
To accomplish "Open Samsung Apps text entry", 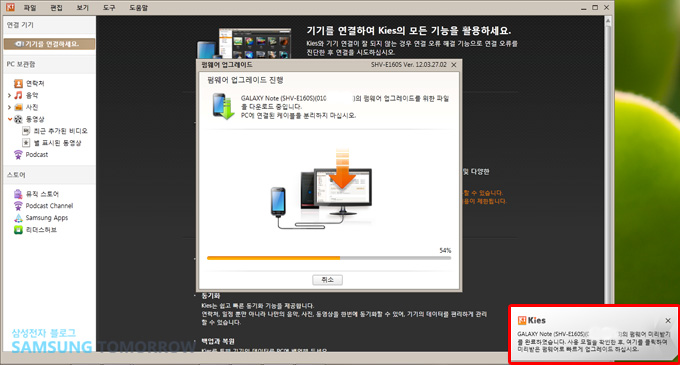I will pyautogui.click(x=47, y=218).
